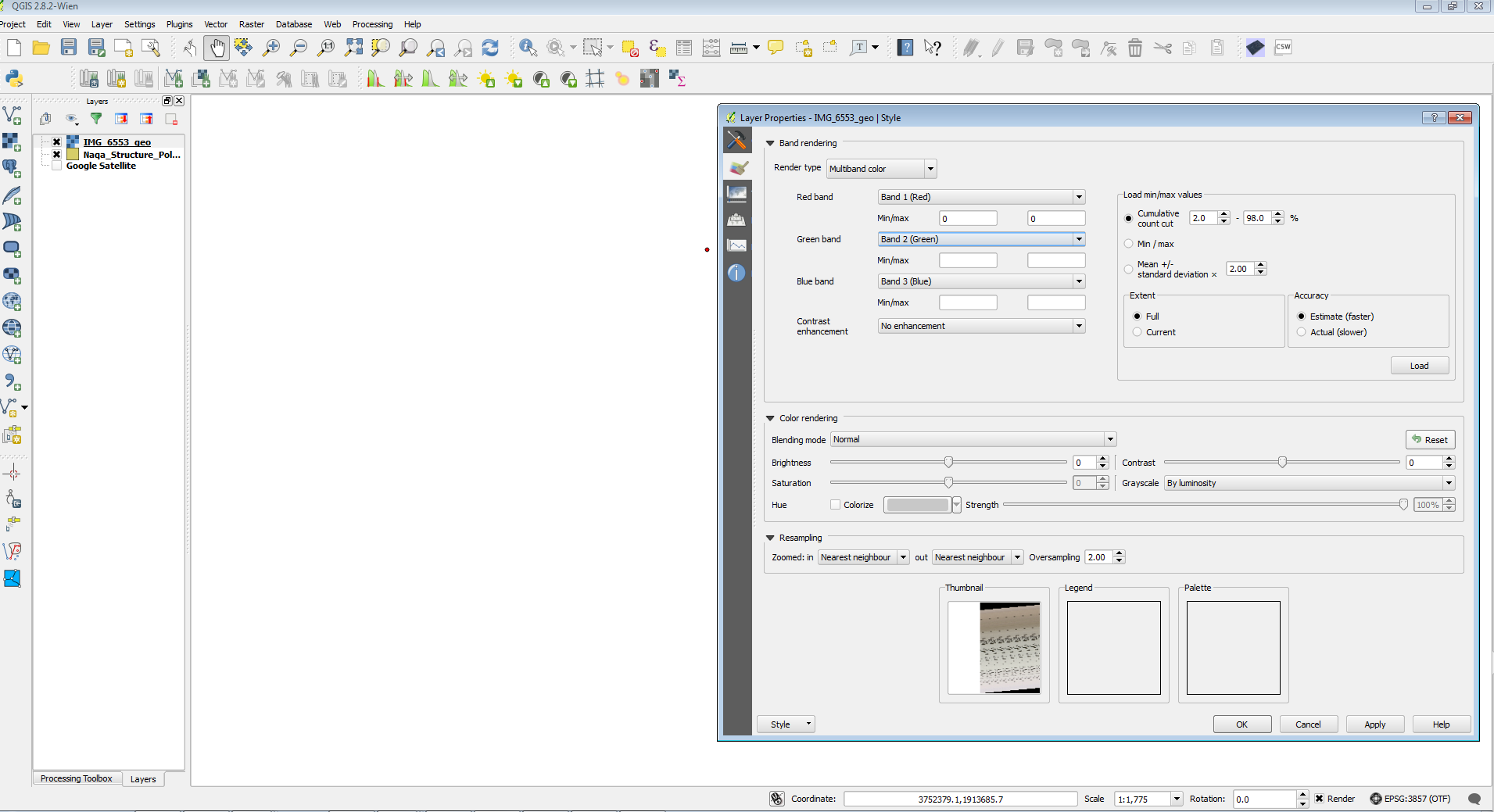
Task: Open the General tab icon in Layer Properties
Action: [x=736, y=140]
